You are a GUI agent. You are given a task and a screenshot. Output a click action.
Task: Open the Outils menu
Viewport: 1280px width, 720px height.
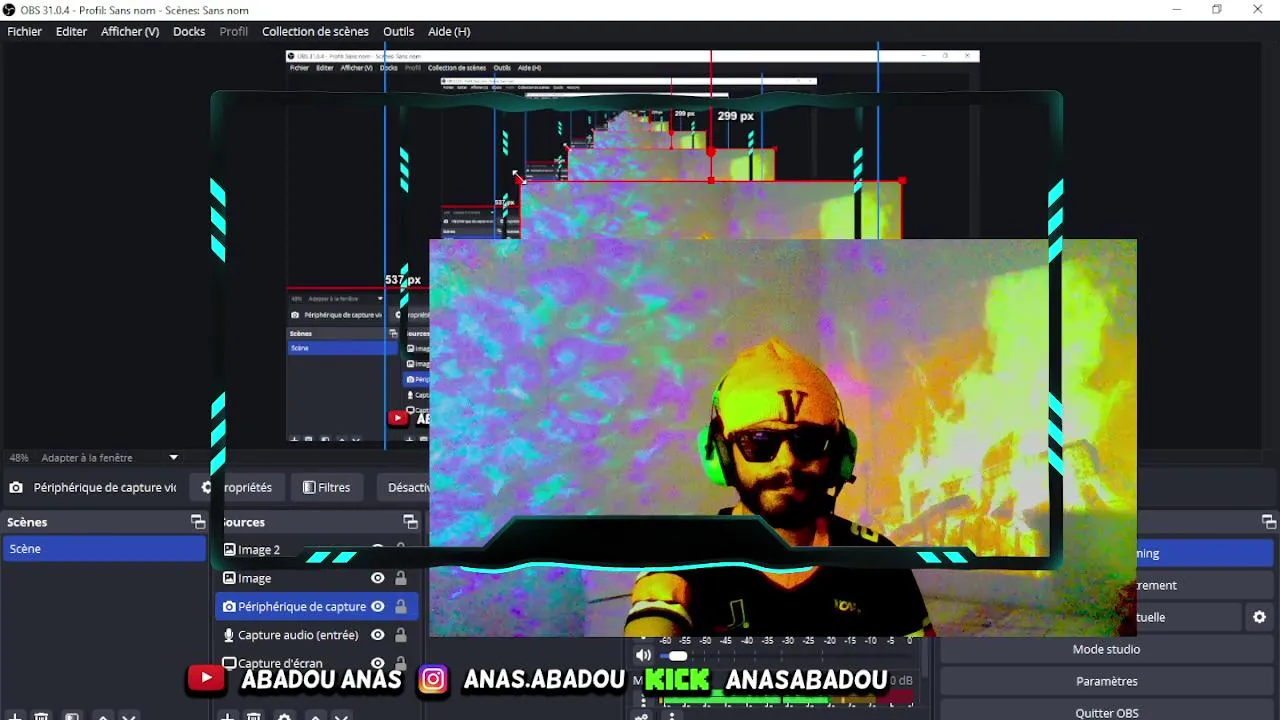398,31
